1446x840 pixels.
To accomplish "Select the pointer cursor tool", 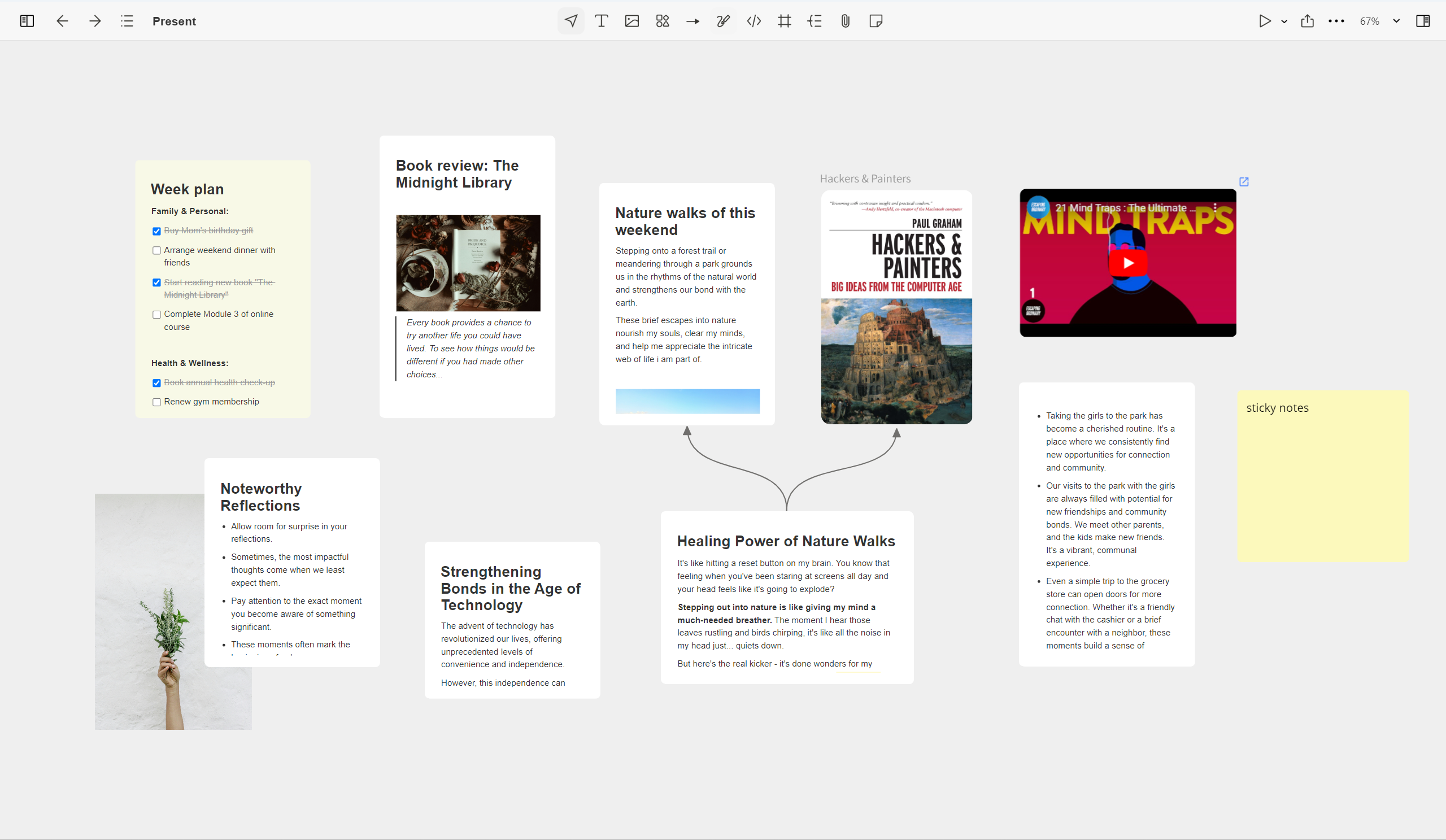I will click(571, 21).
